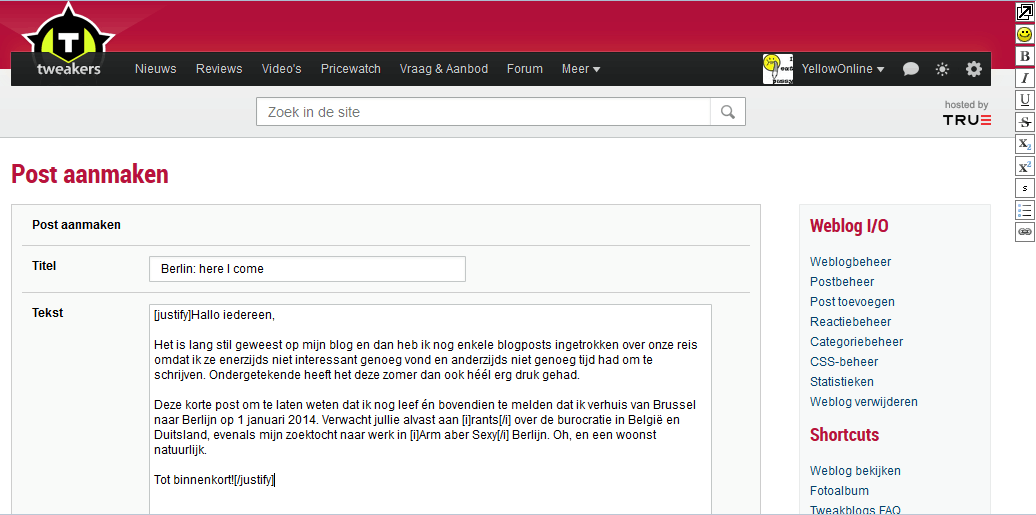Apply subscript formatting X₂
The height and width of the screenshot is (515, 1036).
(1025, 144)
